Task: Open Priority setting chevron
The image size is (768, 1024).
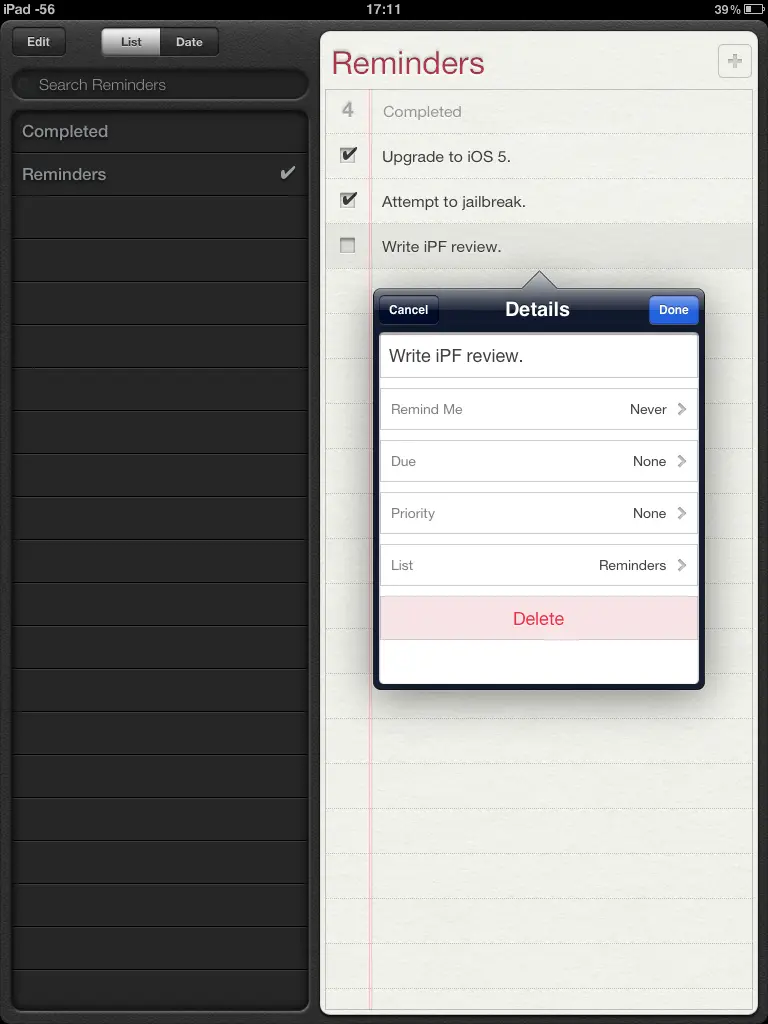Action: pos(682,513)
